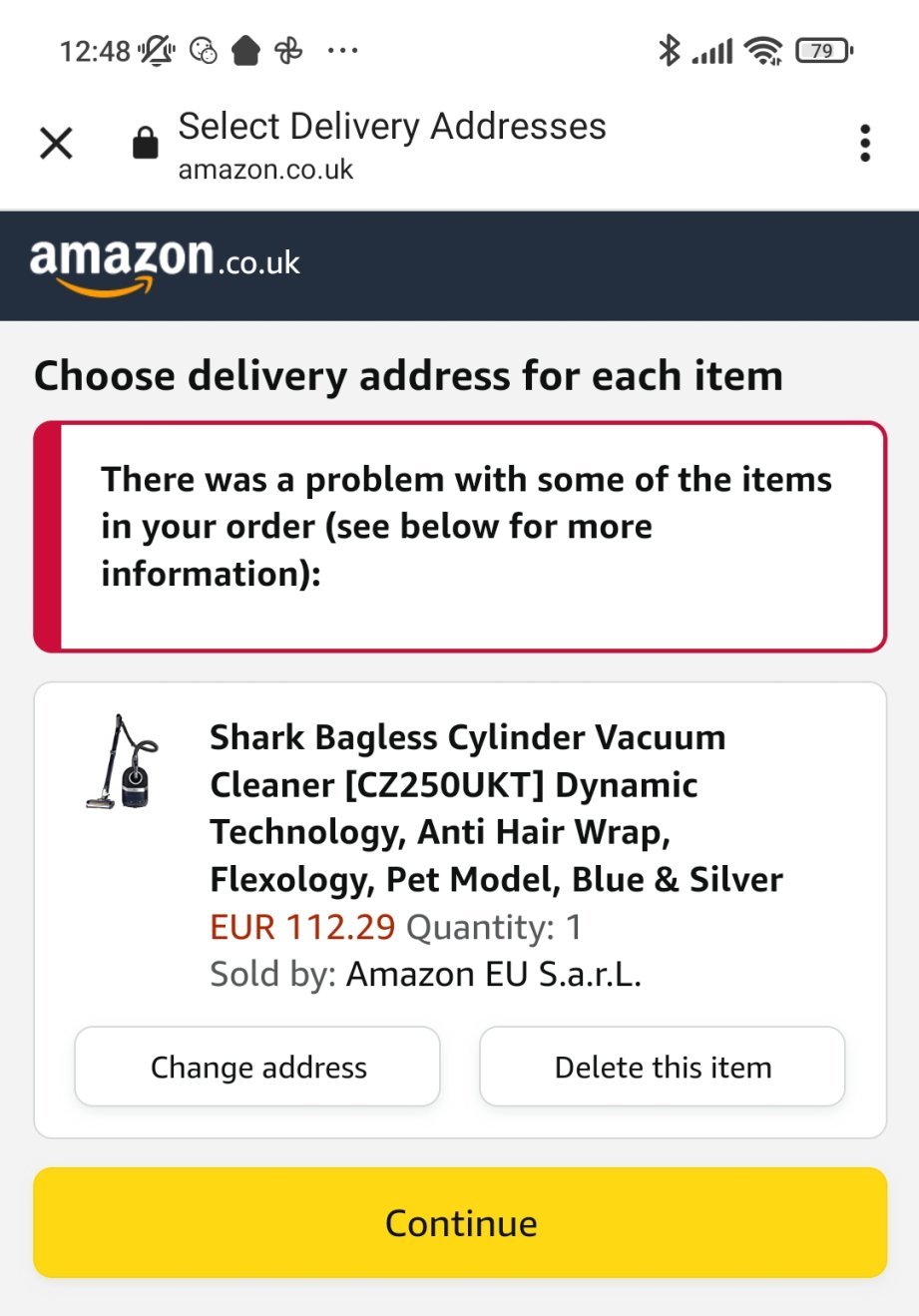Tap the status bar more-notifications dots
The height and width of the screenshot is (1316, 919).
click(x=342, y=50)
